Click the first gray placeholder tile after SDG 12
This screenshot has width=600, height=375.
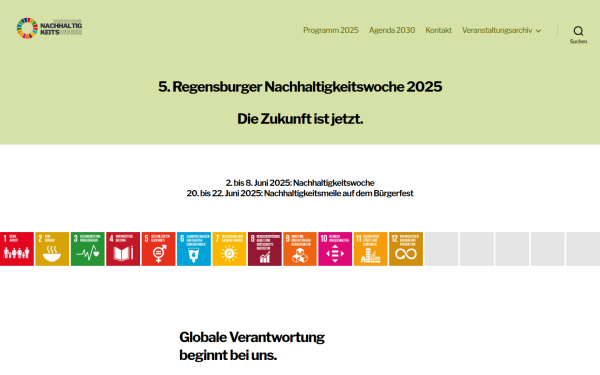(x=441, y=249)
